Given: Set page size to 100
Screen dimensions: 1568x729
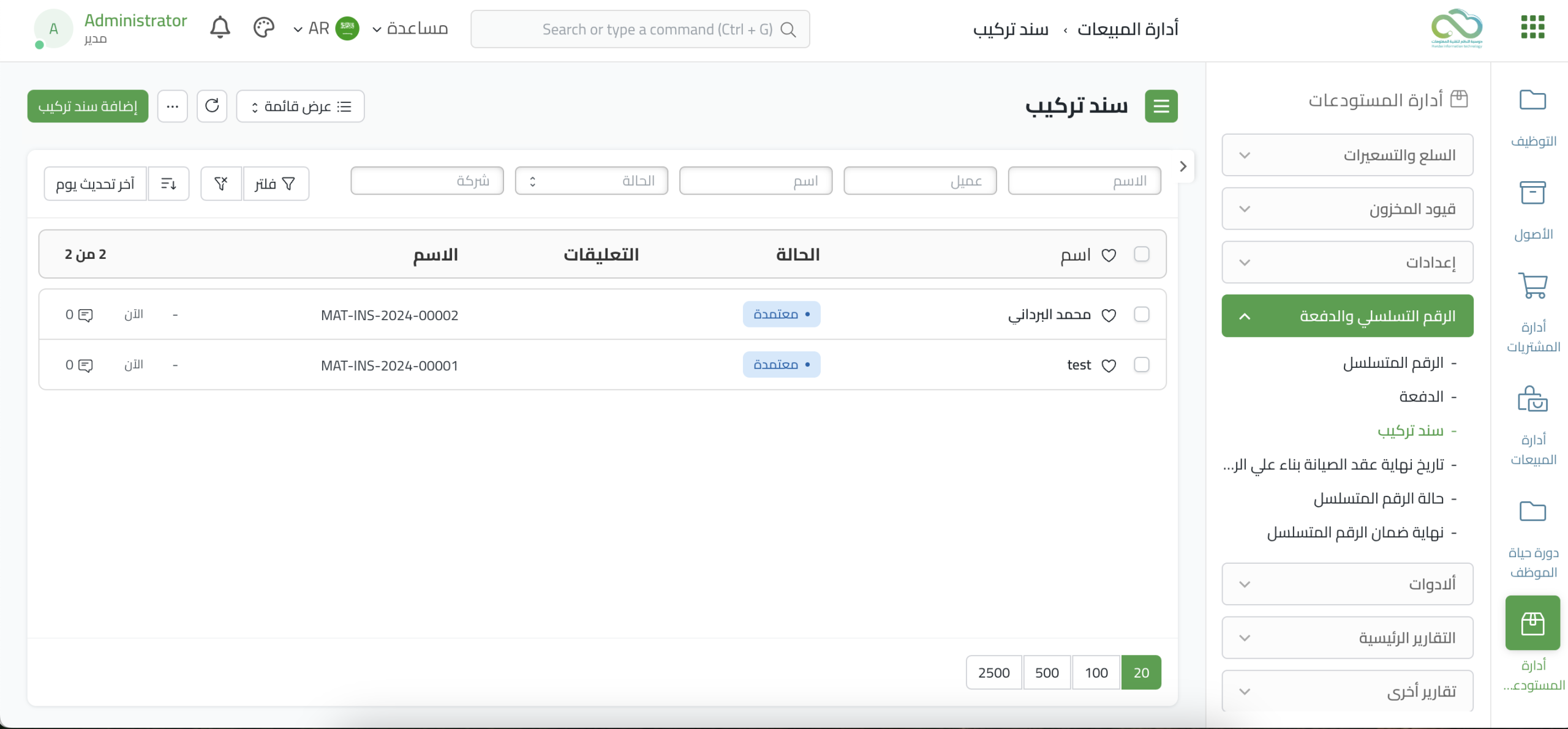Looking at the screenshot, I should click(x=1096, y=672).
